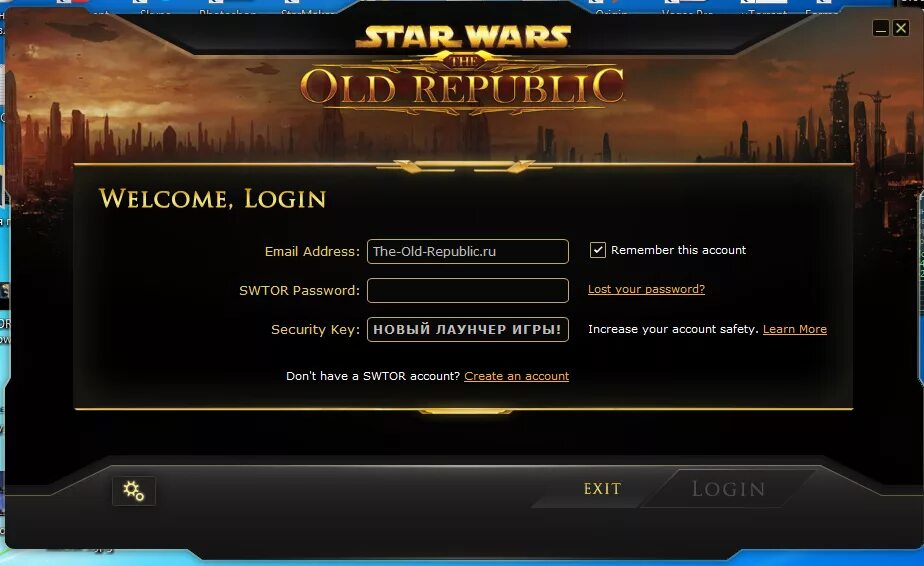Click the Email Address label
This screenshot has height=566, width=924.
(312, 252)
